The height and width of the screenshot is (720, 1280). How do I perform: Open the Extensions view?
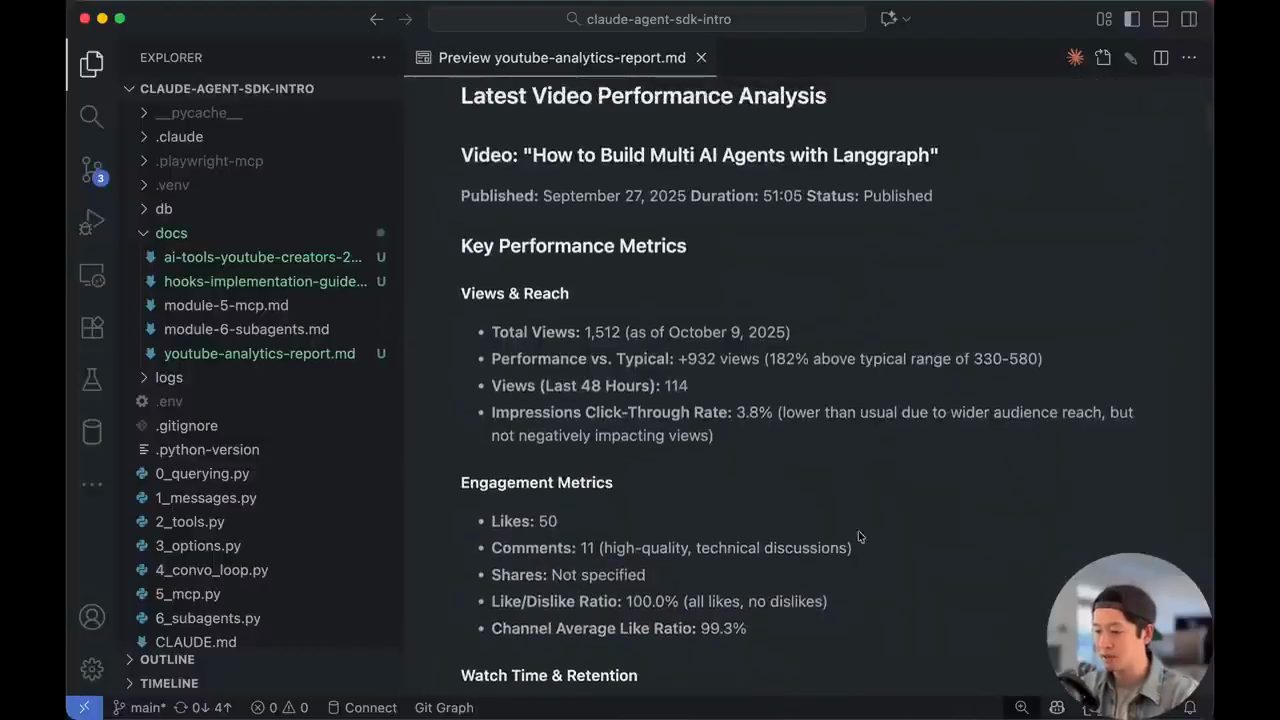91,327
